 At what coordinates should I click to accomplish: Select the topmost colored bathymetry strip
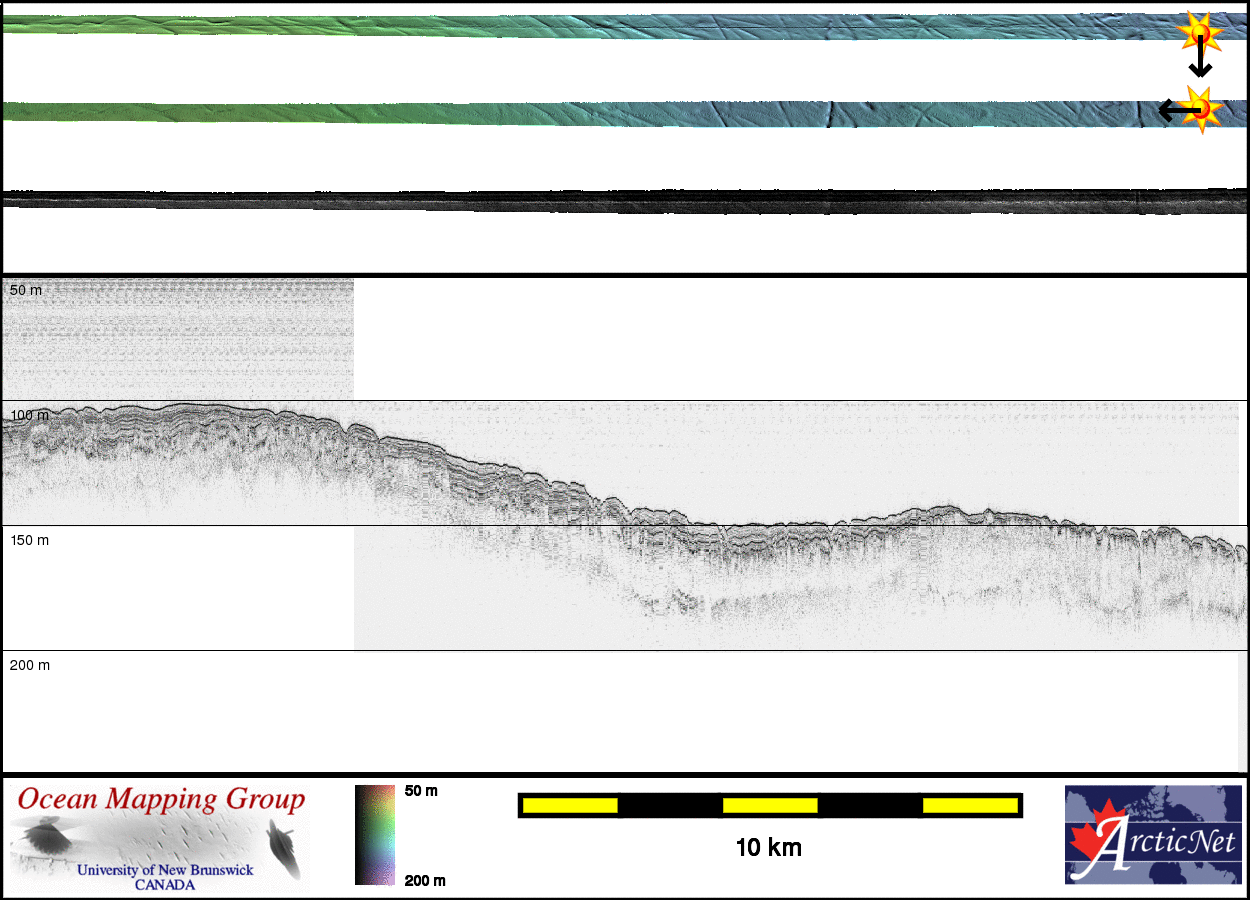(x=600, y=27)
